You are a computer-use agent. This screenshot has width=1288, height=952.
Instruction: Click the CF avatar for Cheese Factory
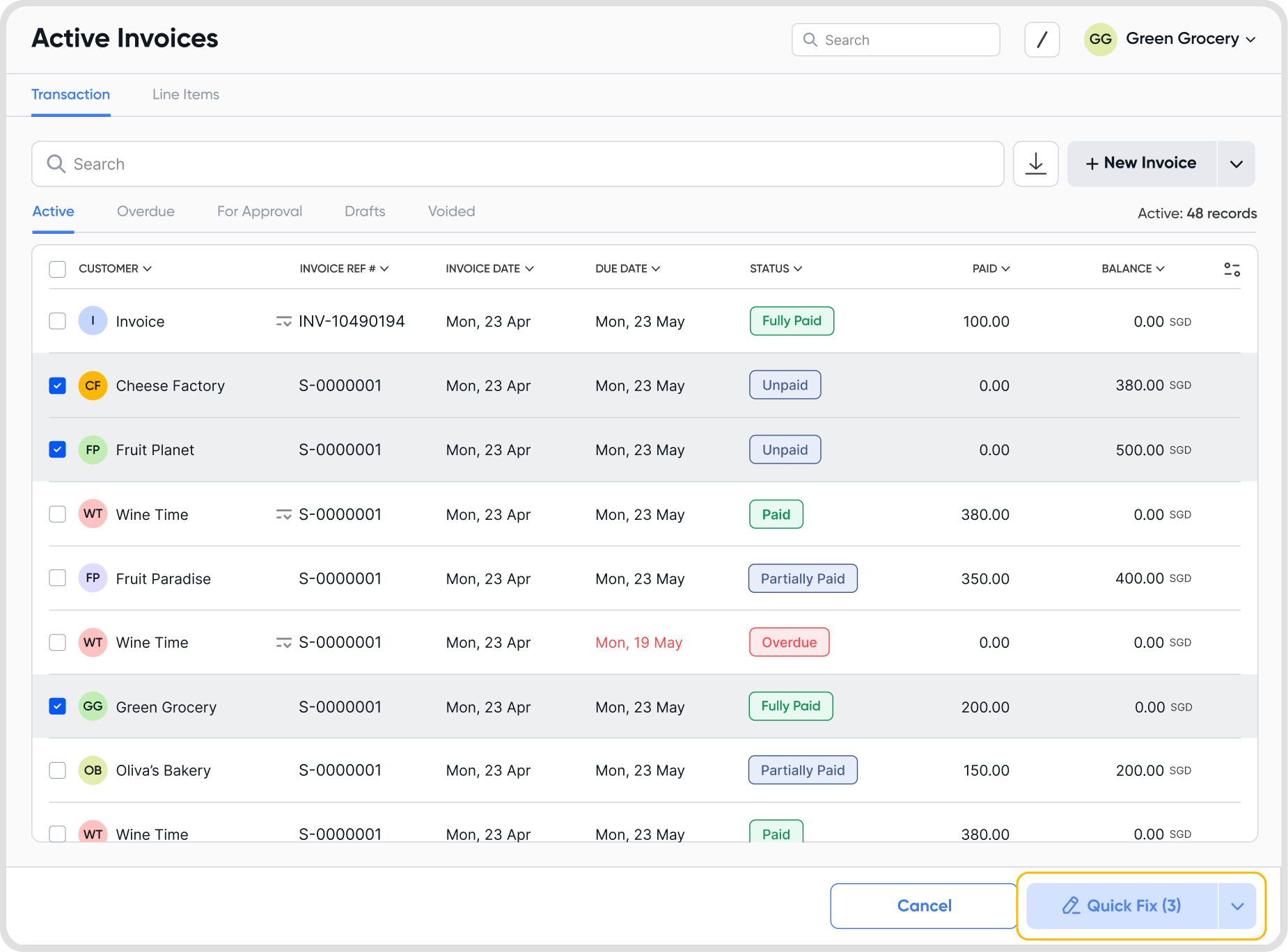(x=93, y=386)
